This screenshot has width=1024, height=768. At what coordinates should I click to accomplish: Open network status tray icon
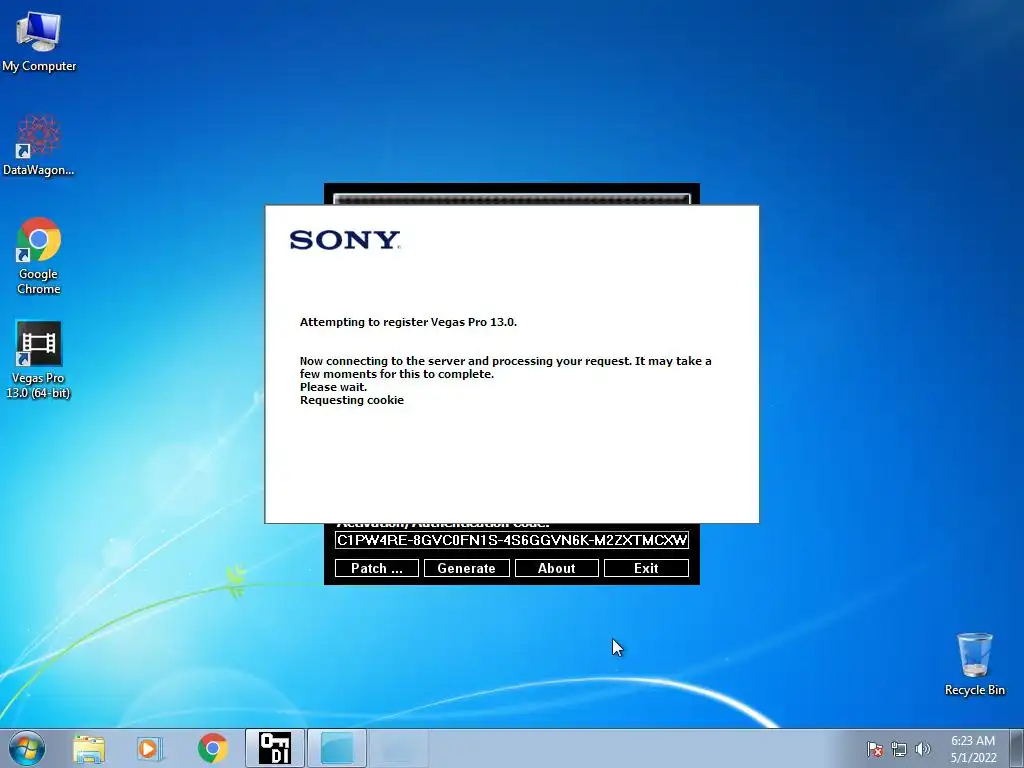click(899, 749)
